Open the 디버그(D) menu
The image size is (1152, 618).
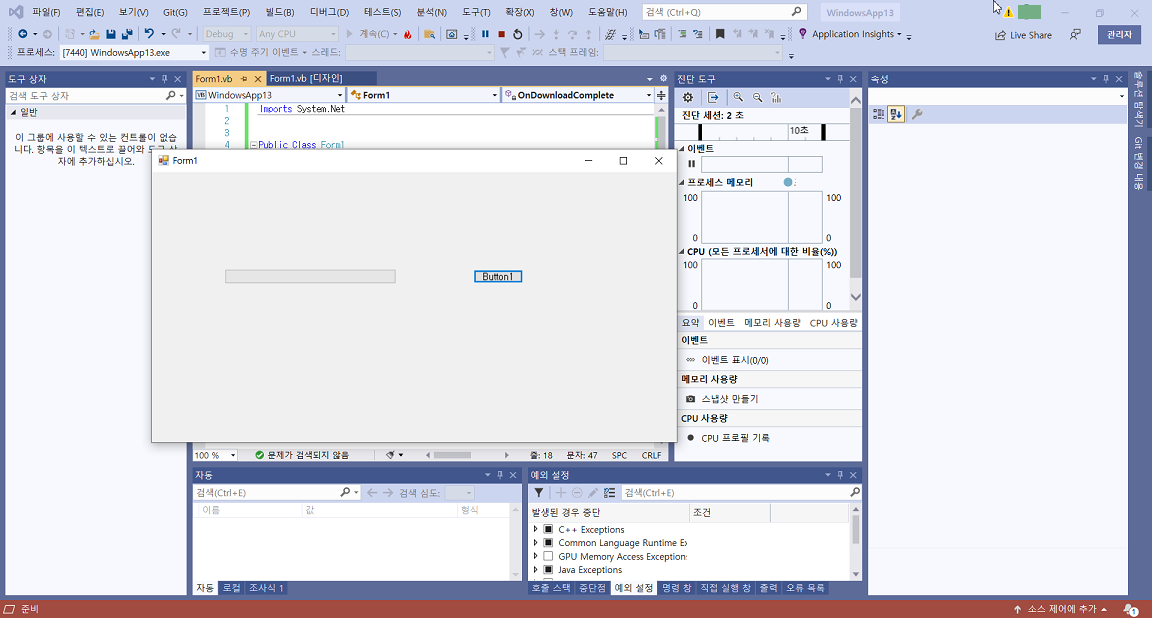[x=329, y=12]
